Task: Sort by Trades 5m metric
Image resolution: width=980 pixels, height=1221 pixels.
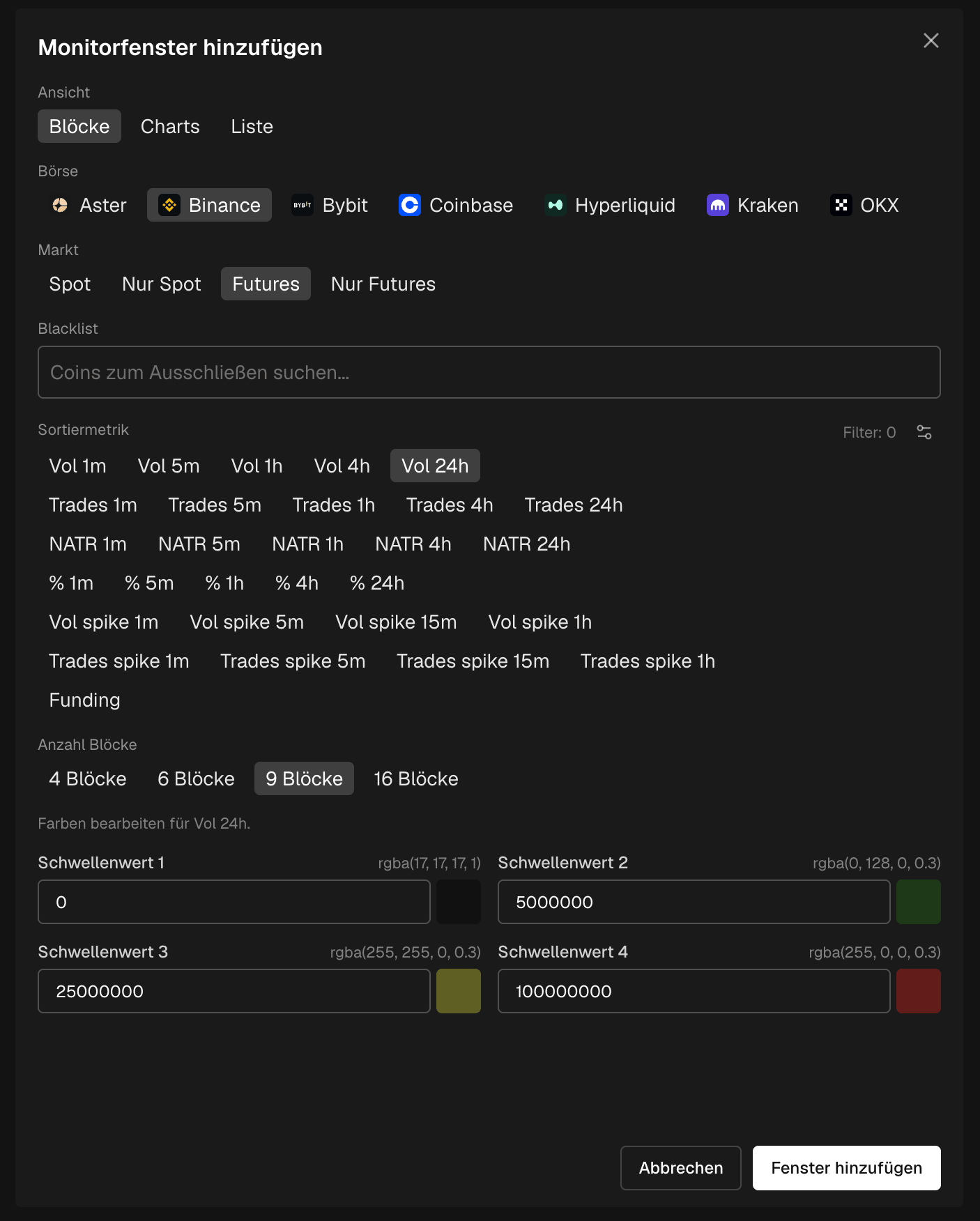Action: coord(215,505)
